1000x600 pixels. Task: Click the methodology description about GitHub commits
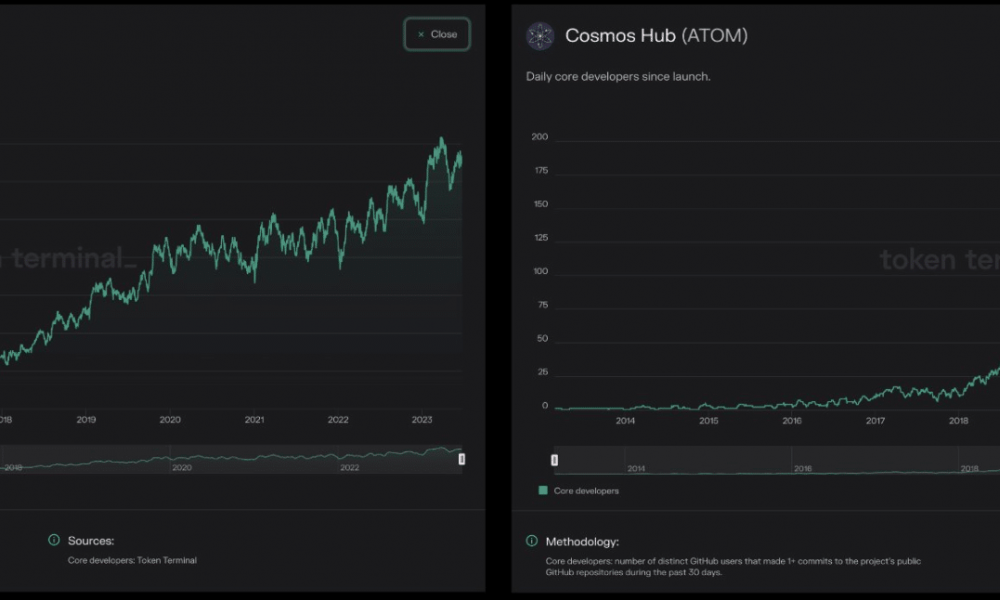tap(733, 567)
